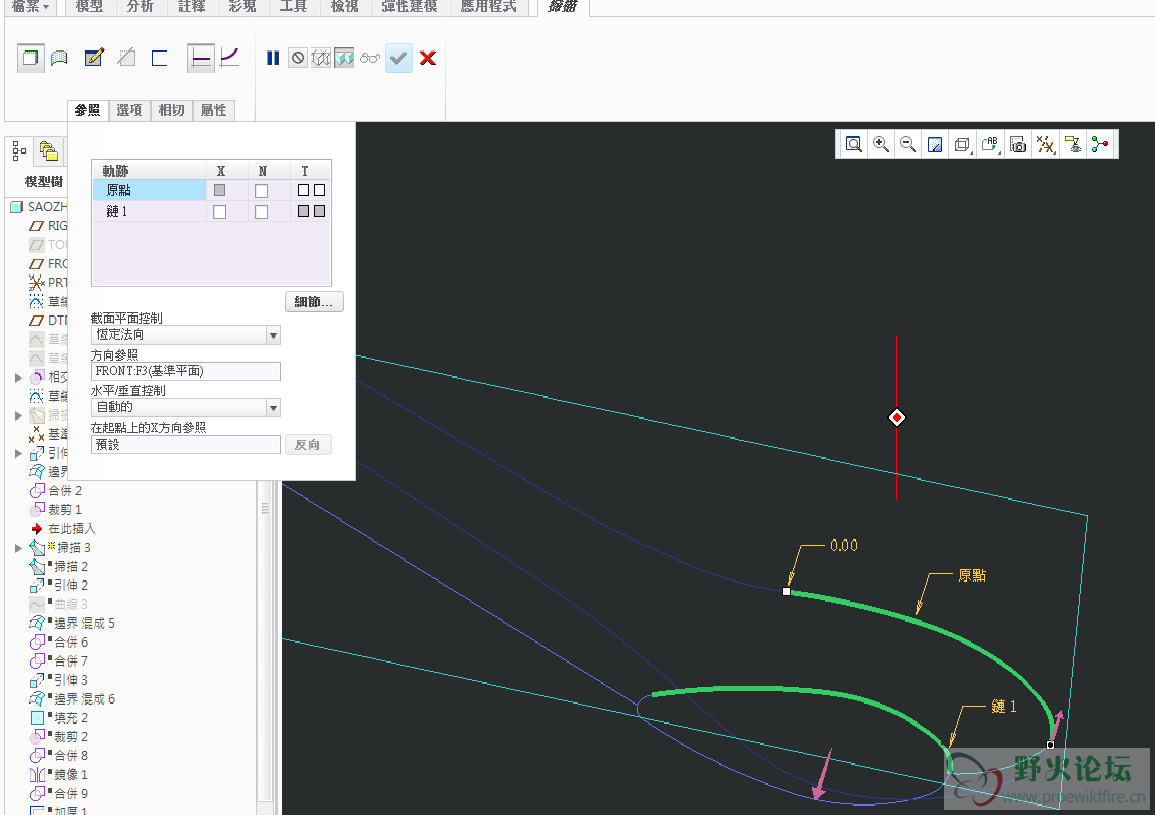Show the model tree view icon
Image resolution: width=1155 pixels, height=815 pixels.
(19, 151)
